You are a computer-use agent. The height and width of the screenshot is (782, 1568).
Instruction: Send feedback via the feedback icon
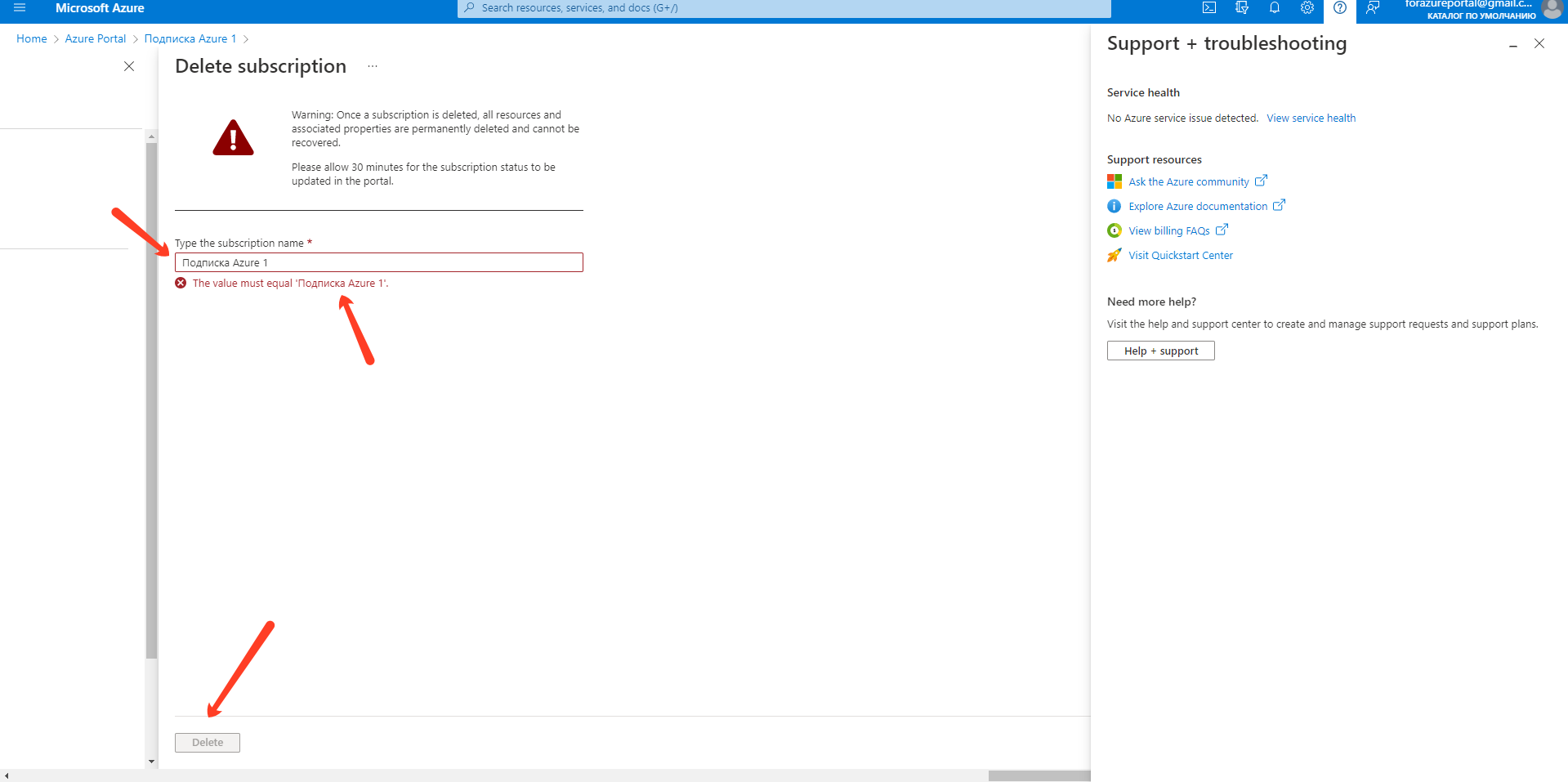[x=1372, y=7]
